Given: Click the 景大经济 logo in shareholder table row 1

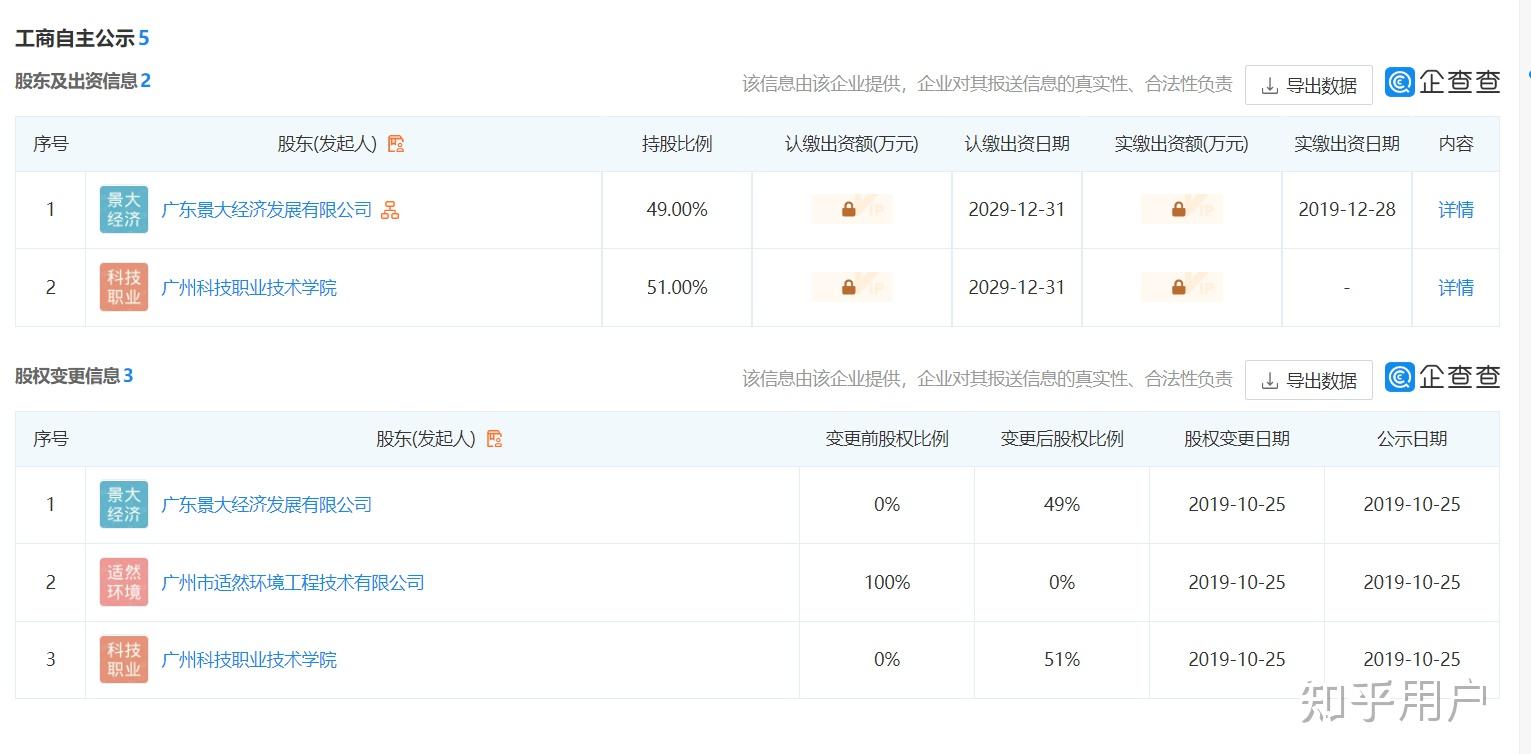Looking at the screenshot, I should (x=124, y=210).
